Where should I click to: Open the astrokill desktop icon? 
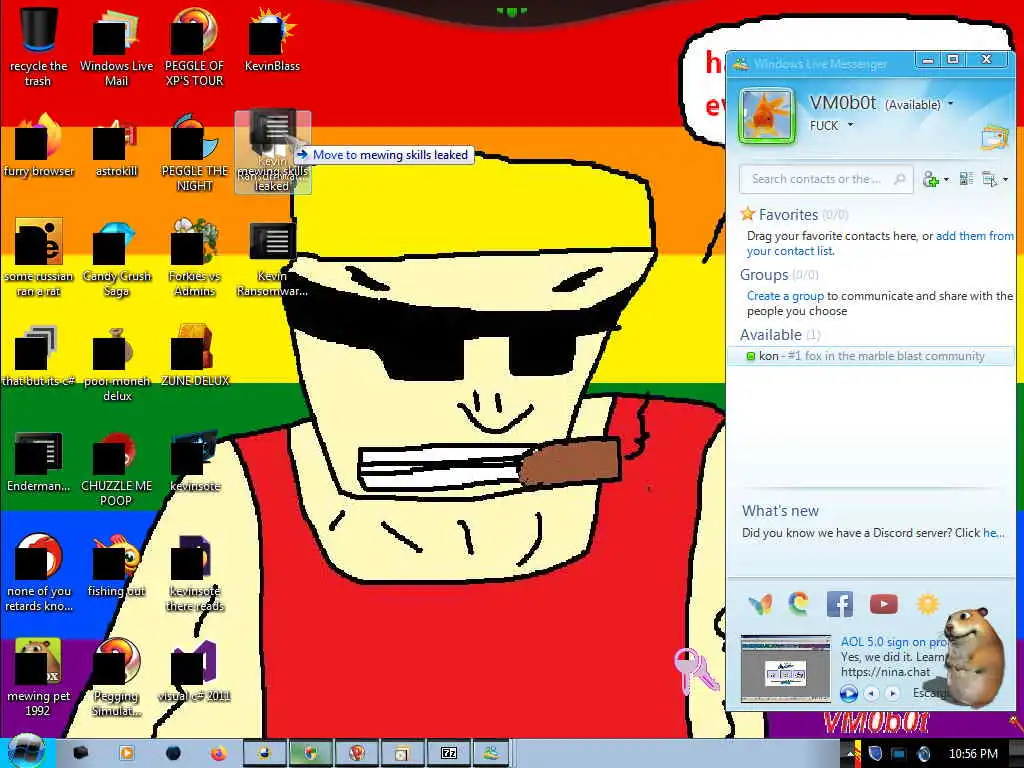(116, 145)
